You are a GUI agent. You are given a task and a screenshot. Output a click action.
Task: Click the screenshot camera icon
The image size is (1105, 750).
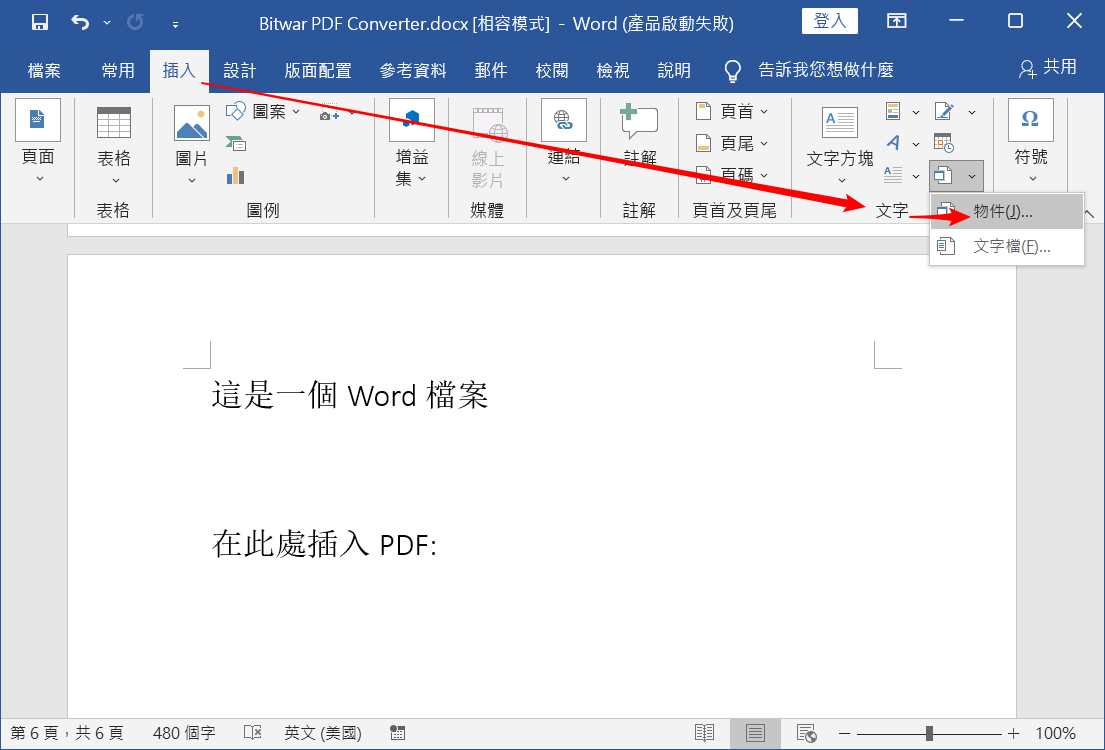coord(329,113)
